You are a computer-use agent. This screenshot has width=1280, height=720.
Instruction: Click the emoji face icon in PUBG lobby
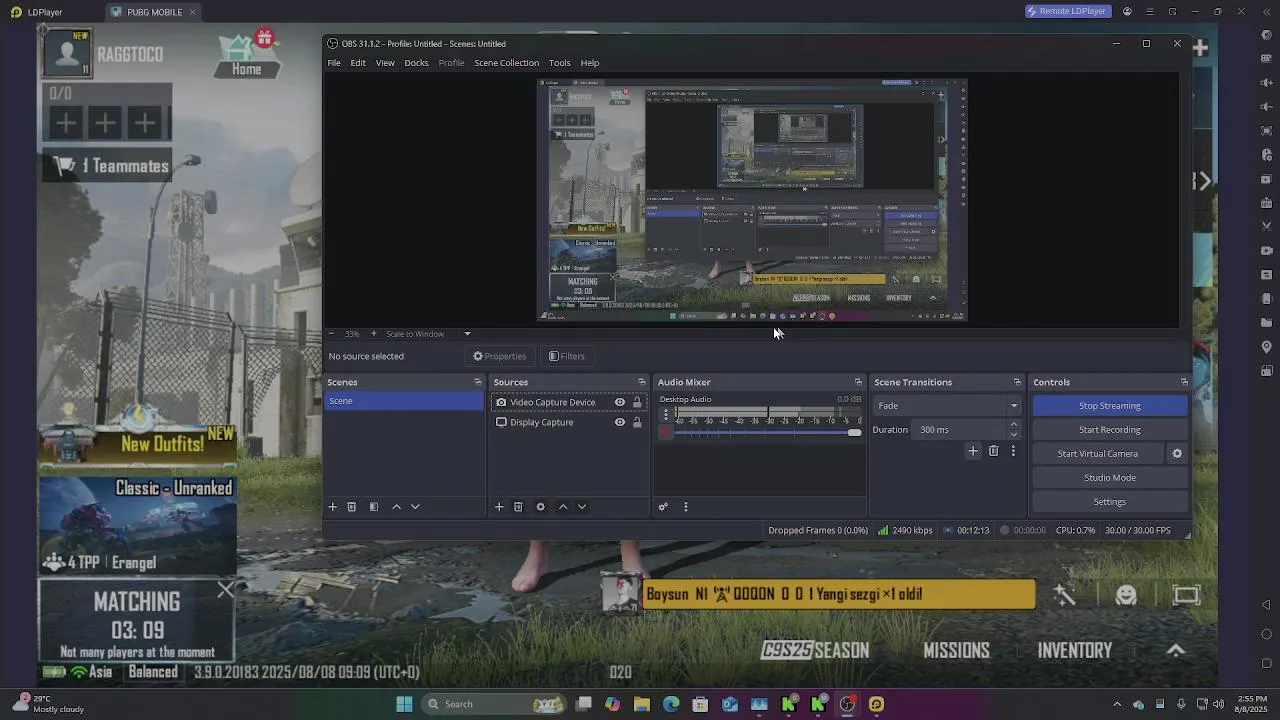(1126, 595)
